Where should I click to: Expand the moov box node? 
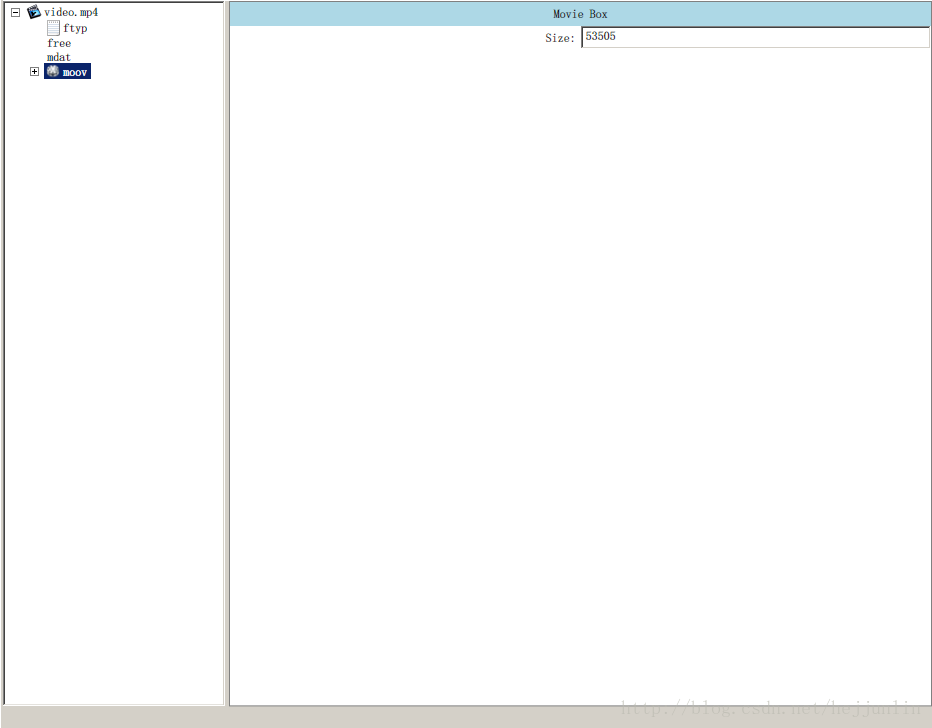(x=34, y=71)
